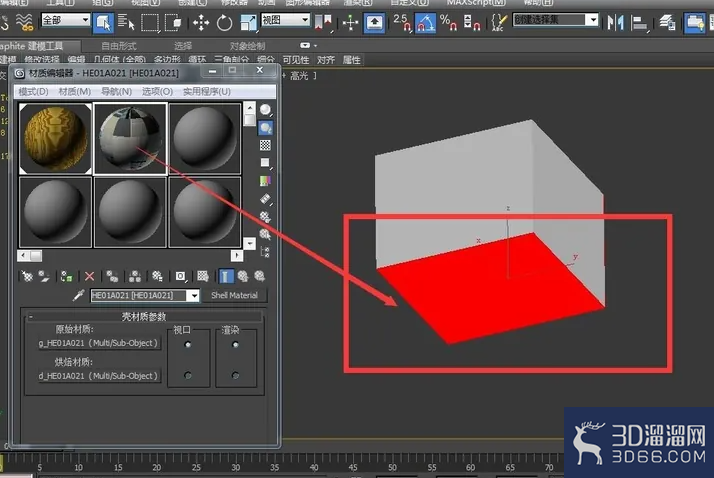Toggle the 2.5D Snaps button
This screenshot has width=714, height=478.
[402, 22]
